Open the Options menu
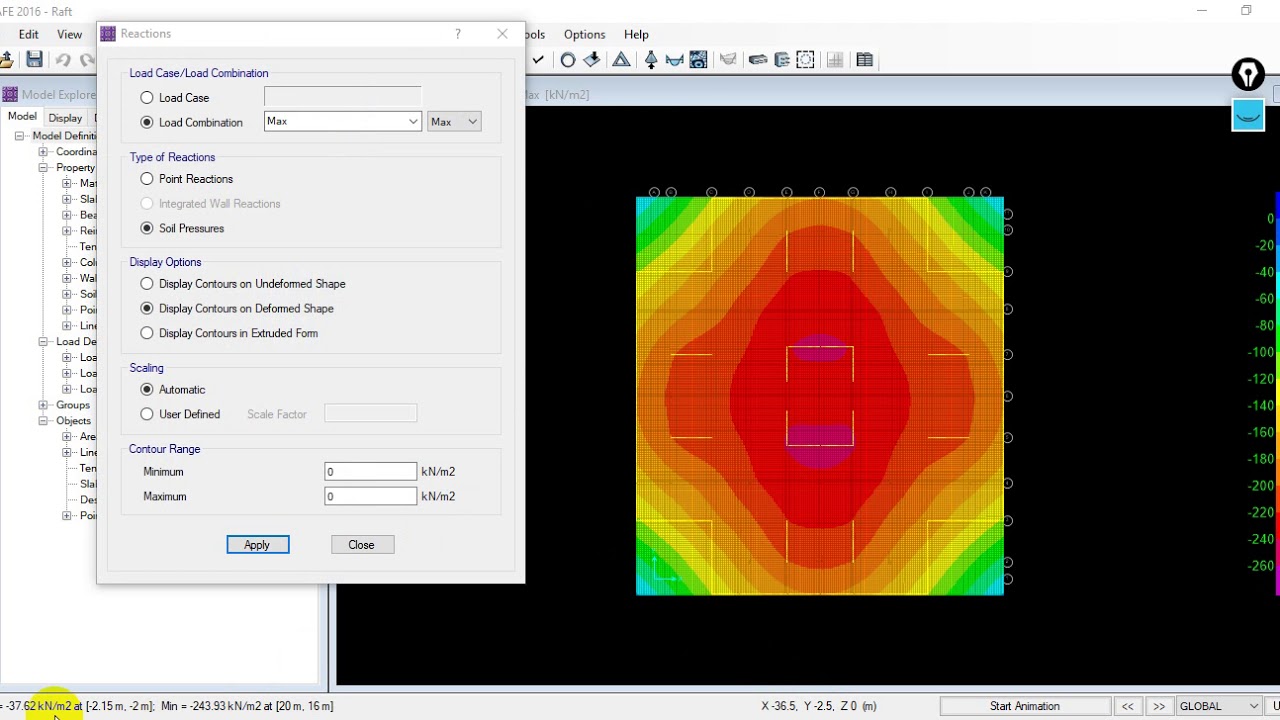This screenshot has height=720, width=1280. coord(584,34)
